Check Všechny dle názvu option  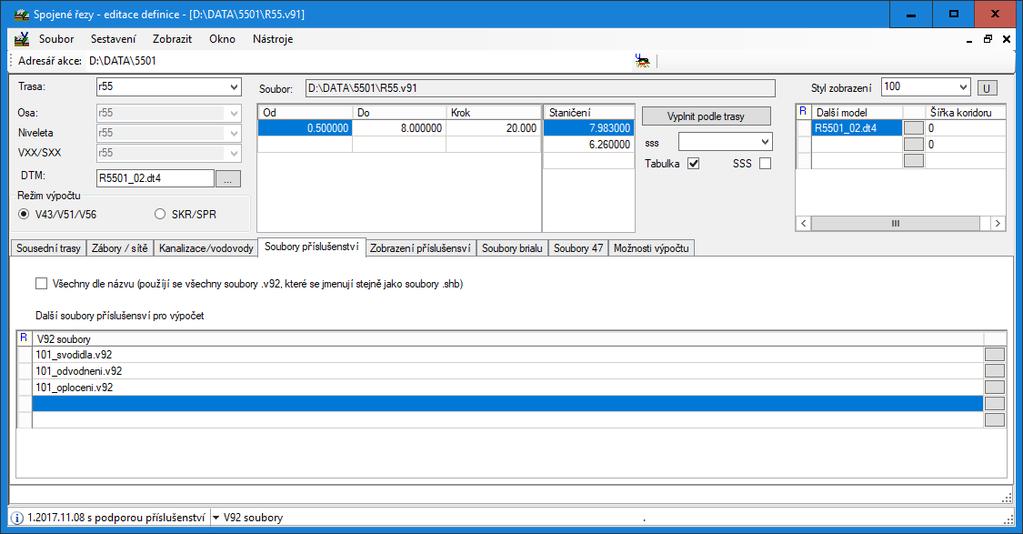click(x=41, y=283)
